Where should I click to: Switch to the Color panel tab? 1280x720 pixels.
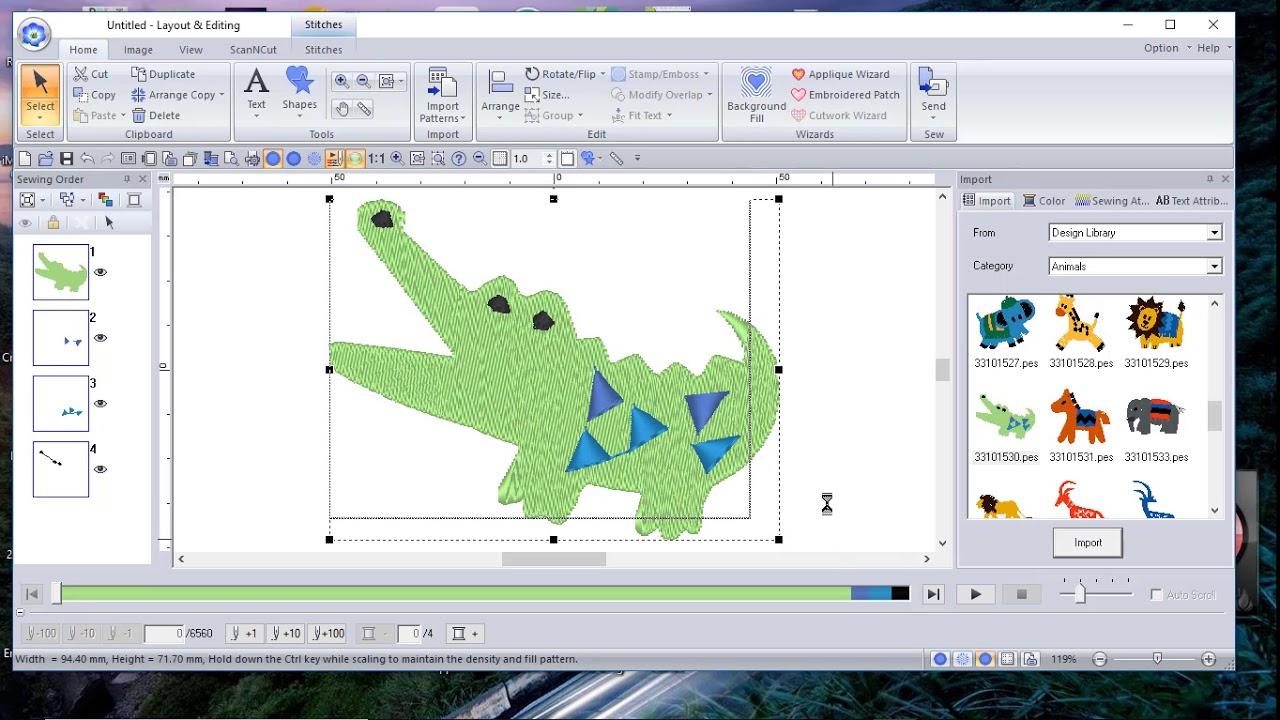click(x=1043, y=201)
